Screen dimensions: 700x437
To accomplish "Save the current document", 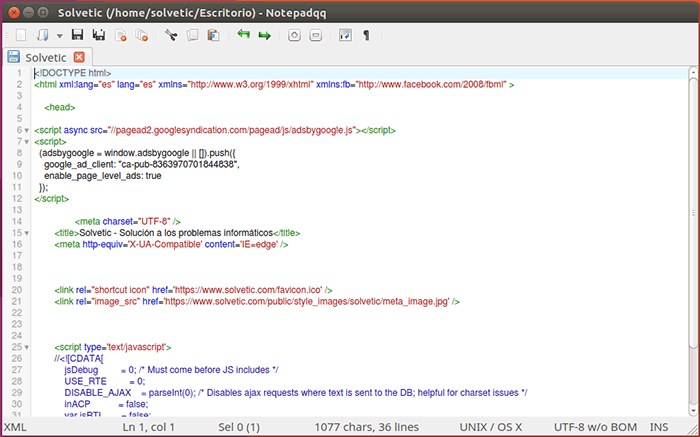I will tap(77, 35).
